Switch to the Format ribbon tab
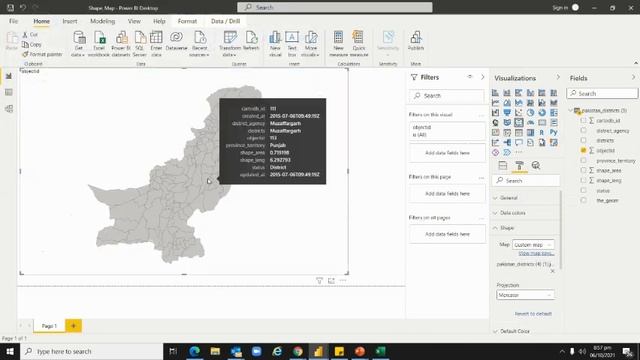Screen dimensions: 640x360 coord(187,21)
